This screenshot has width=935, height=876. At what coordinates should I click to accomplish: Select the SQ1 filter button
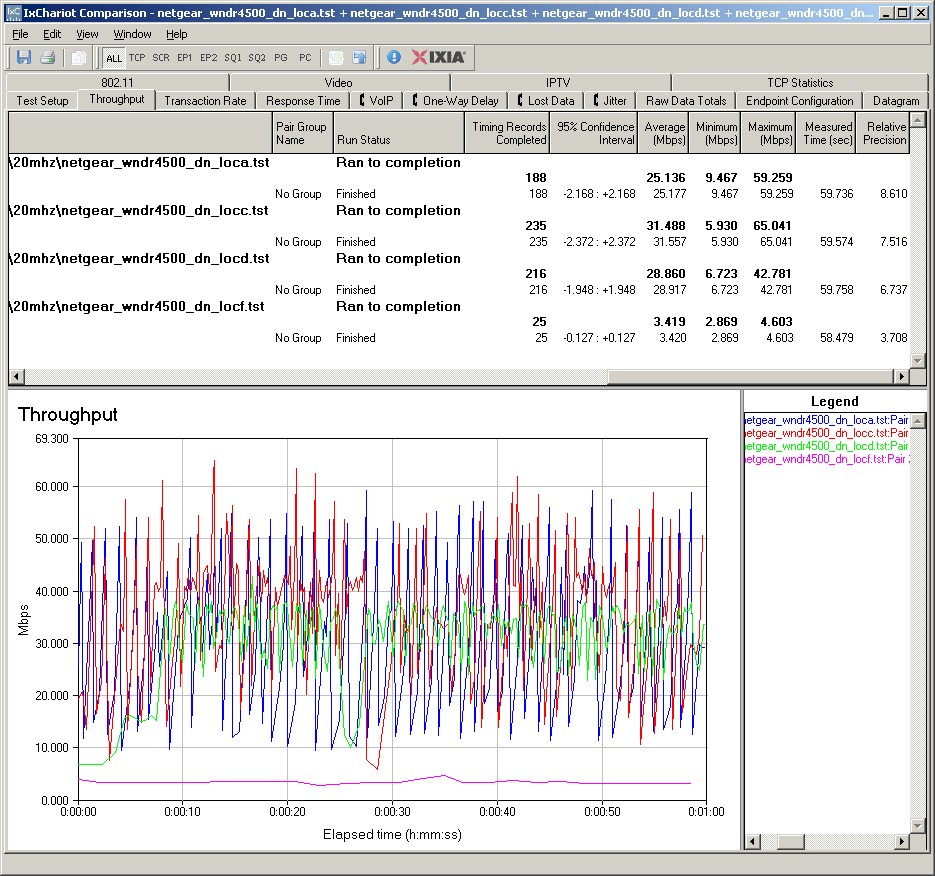point(233,58)
